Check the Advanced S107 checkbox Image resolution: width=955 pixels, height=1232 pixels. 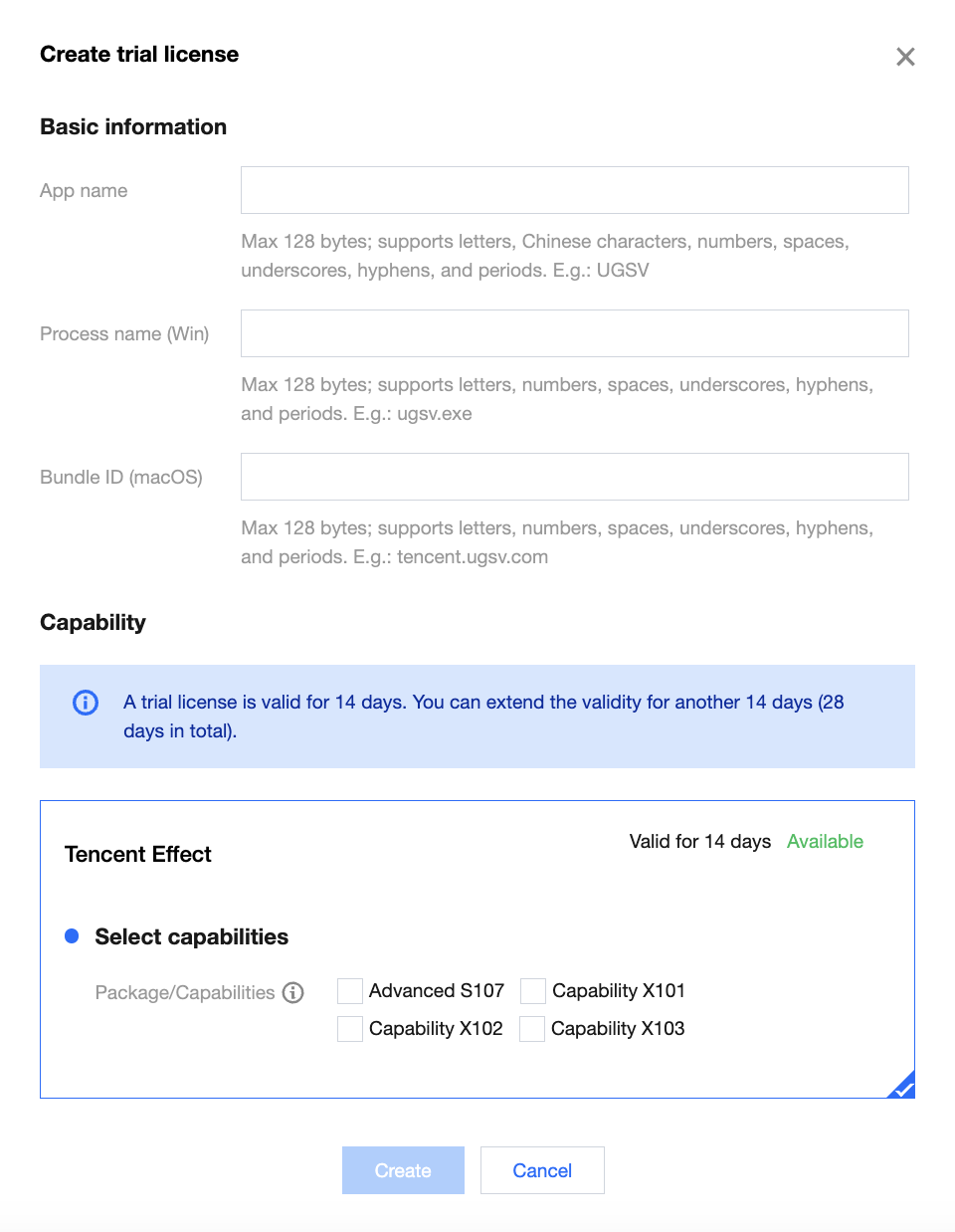coord(350,991)
